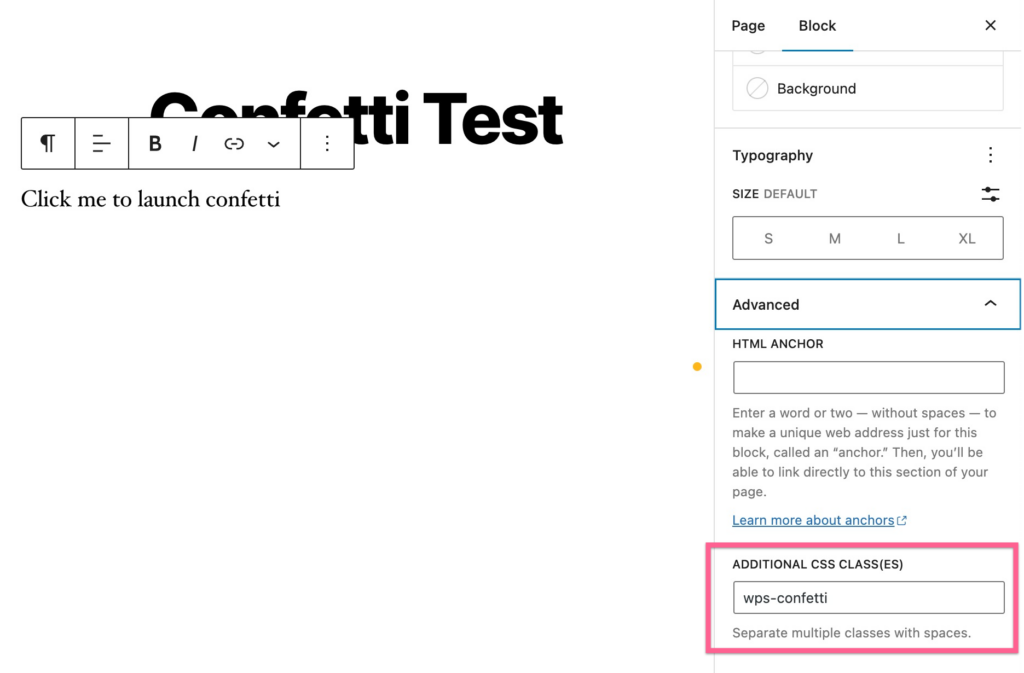1024x673 pixels.
Task: Open the text alignment options
Action: 101,144
